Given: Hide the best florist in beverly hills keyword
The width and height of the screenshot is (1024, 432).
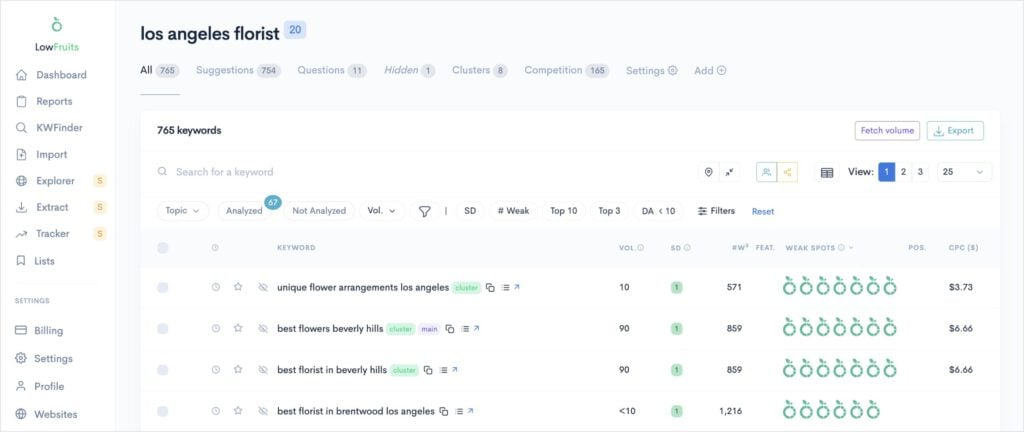Looking at the screenshot, I should (262, 370).
